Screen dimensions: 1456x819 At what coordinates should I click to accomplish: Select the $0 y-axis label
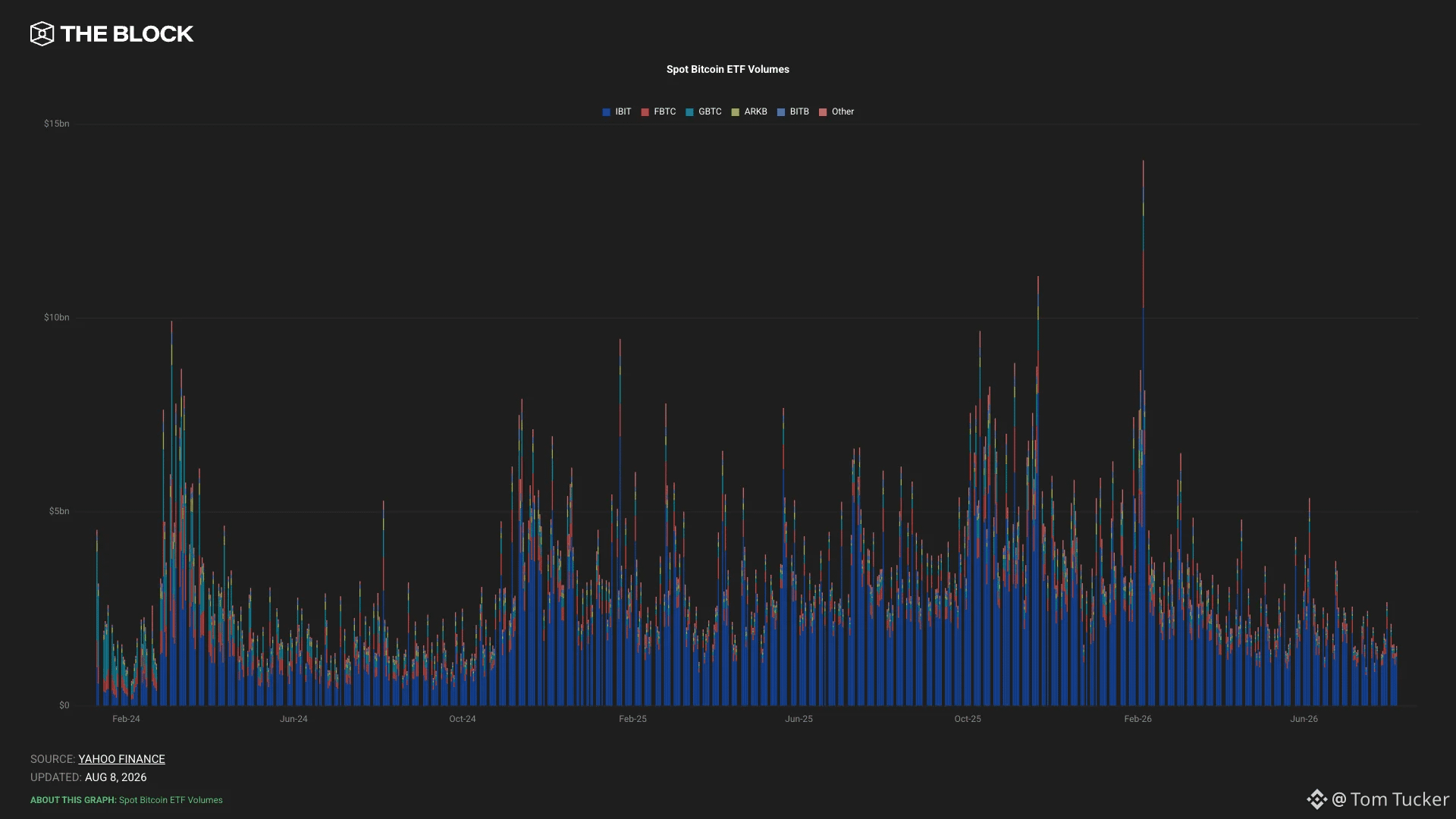(x=64, y=705)
